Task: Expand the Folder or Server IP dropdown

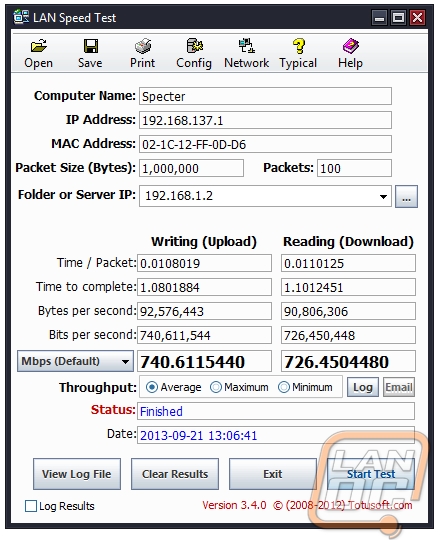Action: pyautogui.click(x=383, y=197)
